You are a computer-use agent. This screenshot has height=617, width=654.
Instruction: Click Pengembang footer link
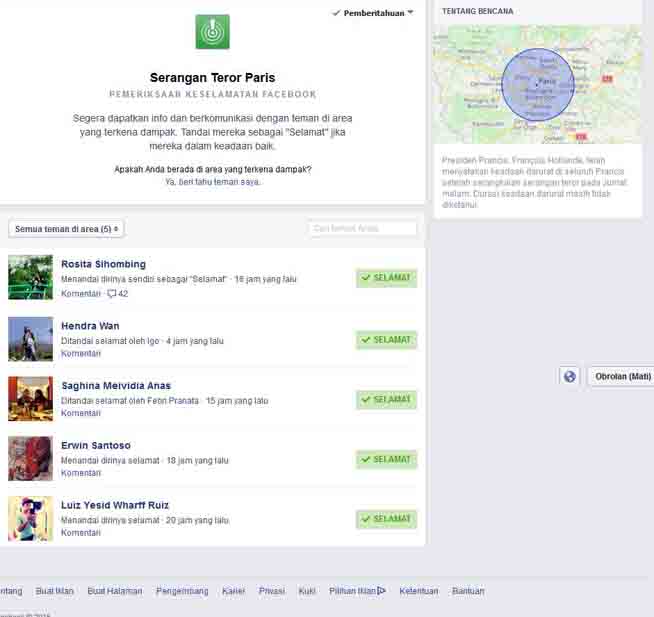[182, 591]
